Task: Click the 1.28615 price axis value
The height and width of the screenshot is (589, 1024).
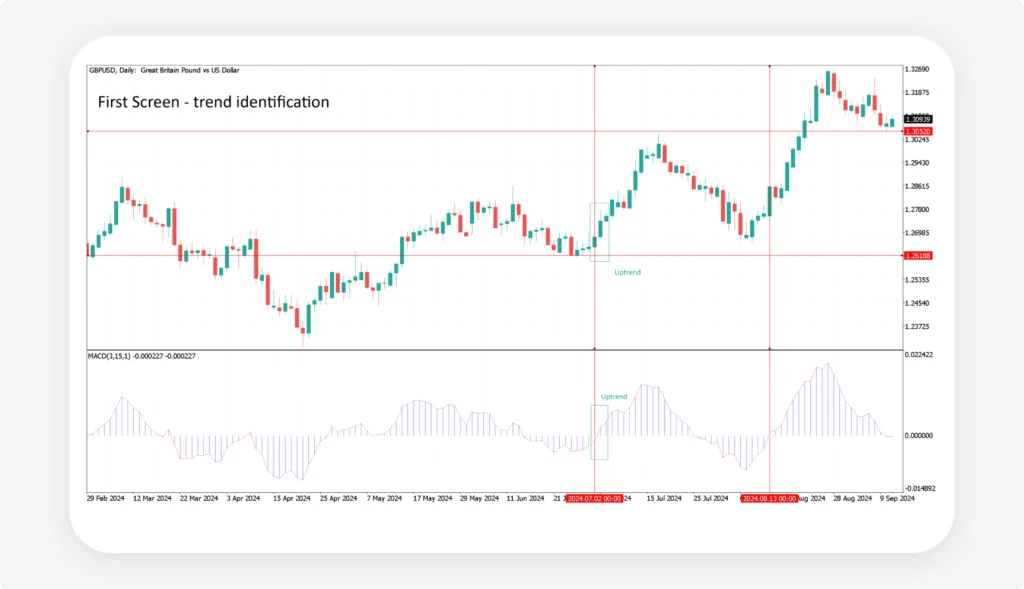Action: 917,187
